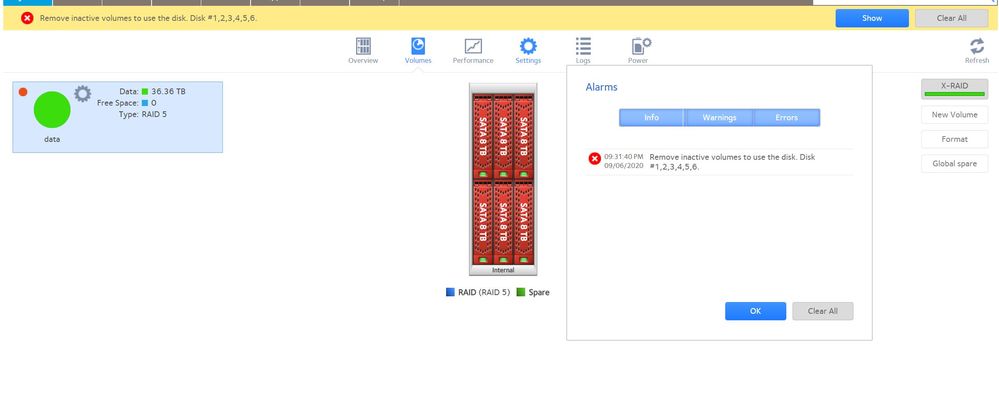The width and height of the screenshot is (999, 419).
Task: Click the New Volume button
Action: 954,115
